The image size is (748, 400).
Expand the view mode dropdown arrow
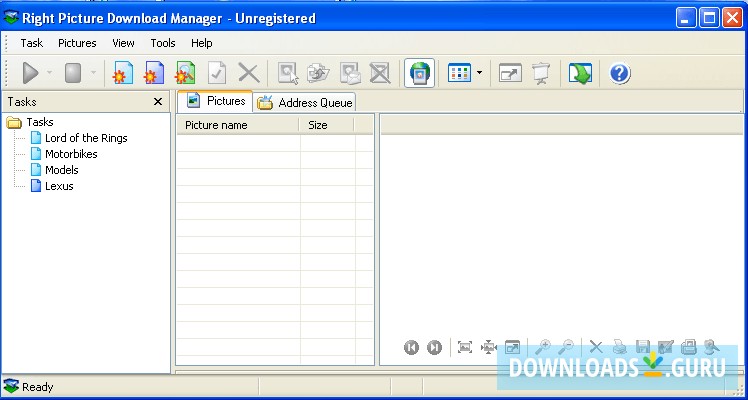click(x=479, y=73)
